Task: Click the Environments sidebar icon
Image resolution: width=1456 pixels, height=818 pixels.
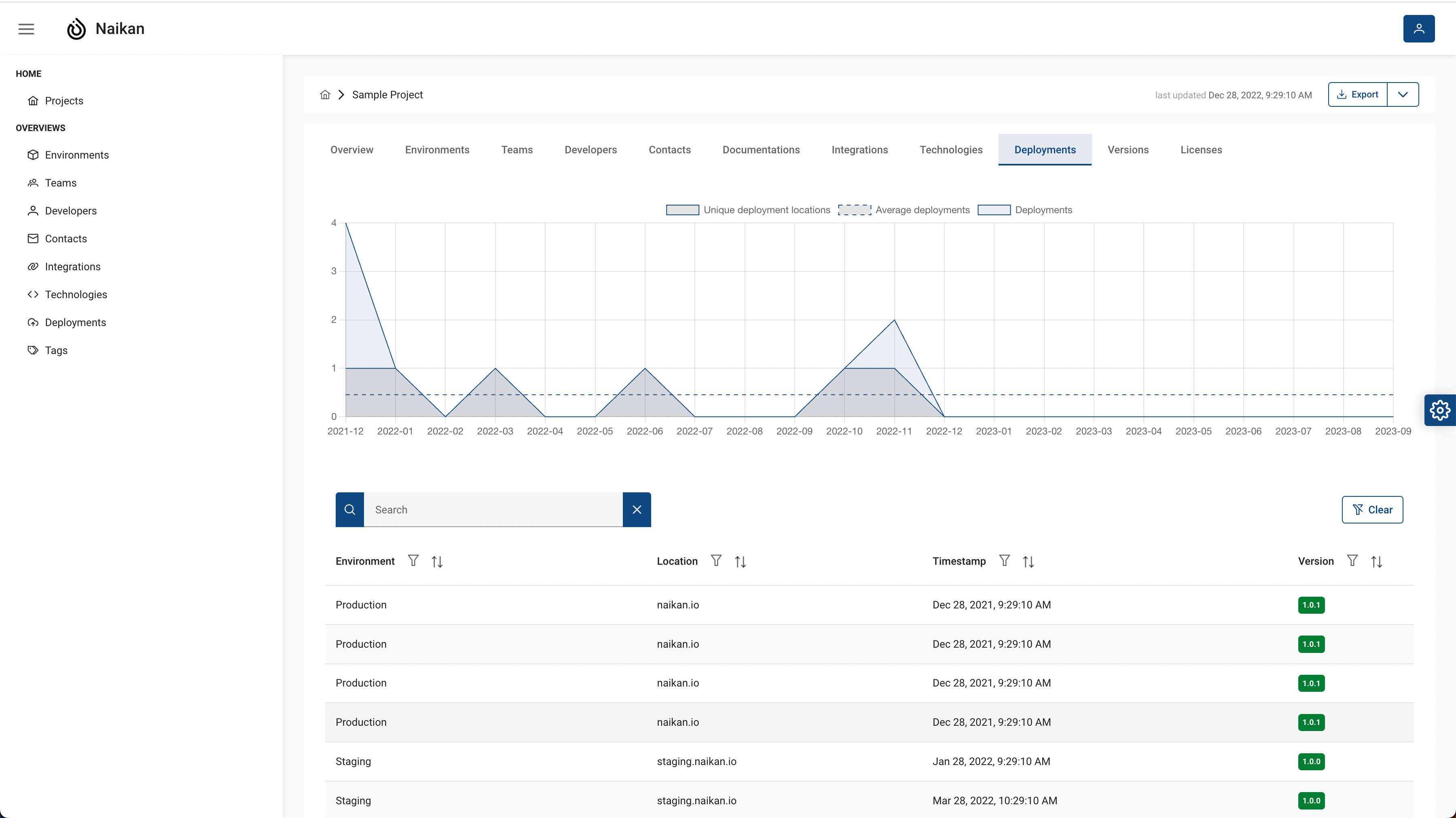Action: tap(33, 155)
